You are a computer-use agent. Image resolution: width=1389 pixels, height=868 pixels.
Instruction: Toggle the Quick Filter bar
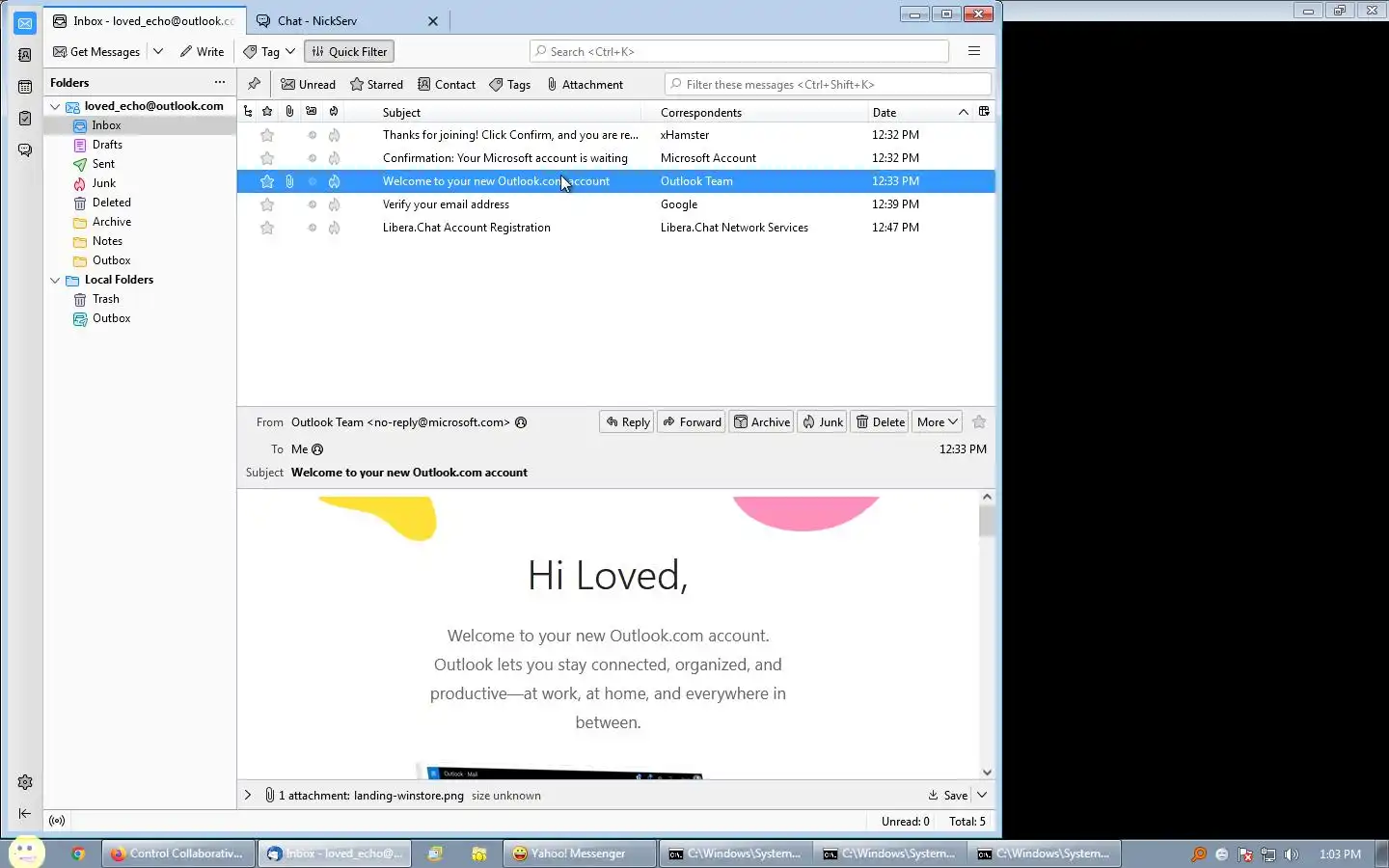[x=349, y=52]
